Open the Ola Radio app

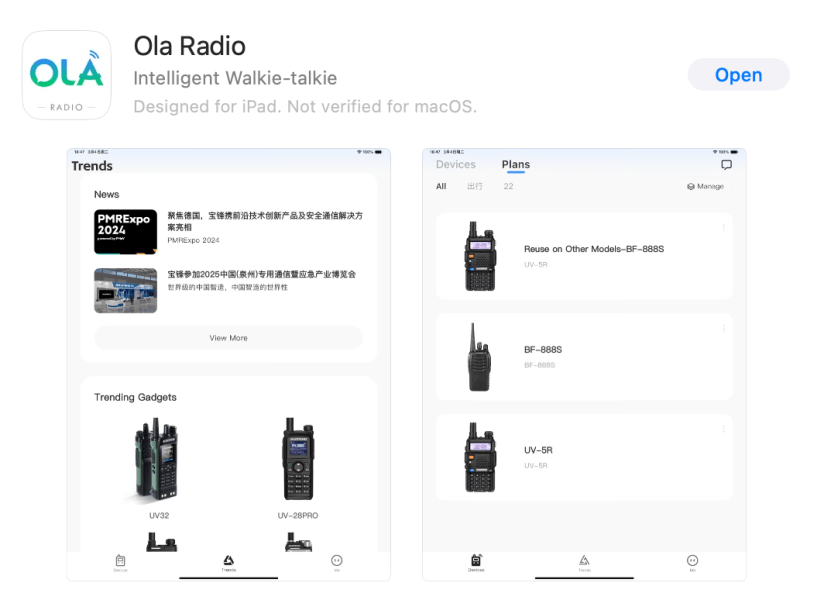pyautogui.click(x=738, y=75)
